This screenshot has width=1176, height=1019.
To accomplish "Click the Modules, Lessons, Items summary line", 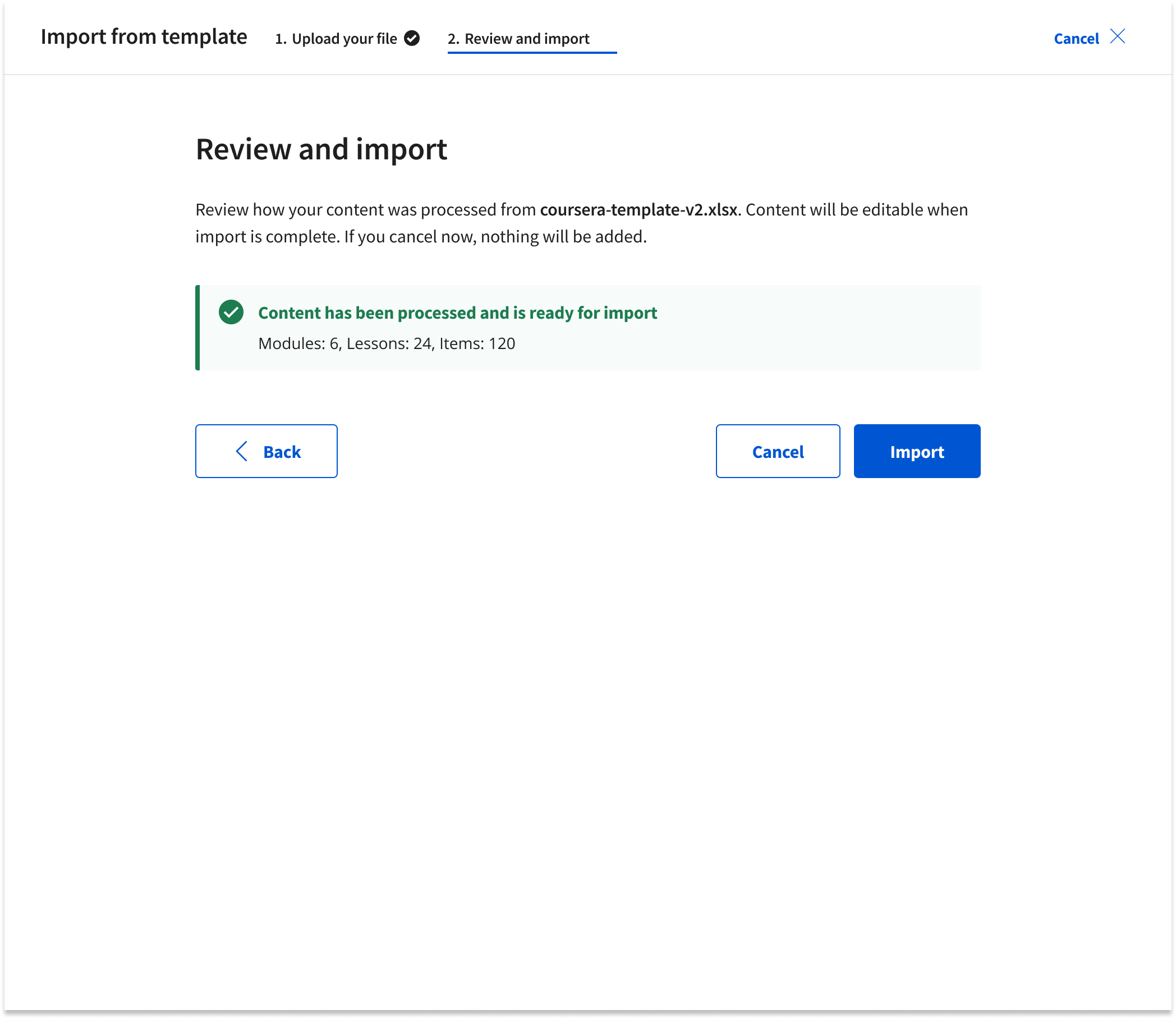I will click(x=387, y=343).
